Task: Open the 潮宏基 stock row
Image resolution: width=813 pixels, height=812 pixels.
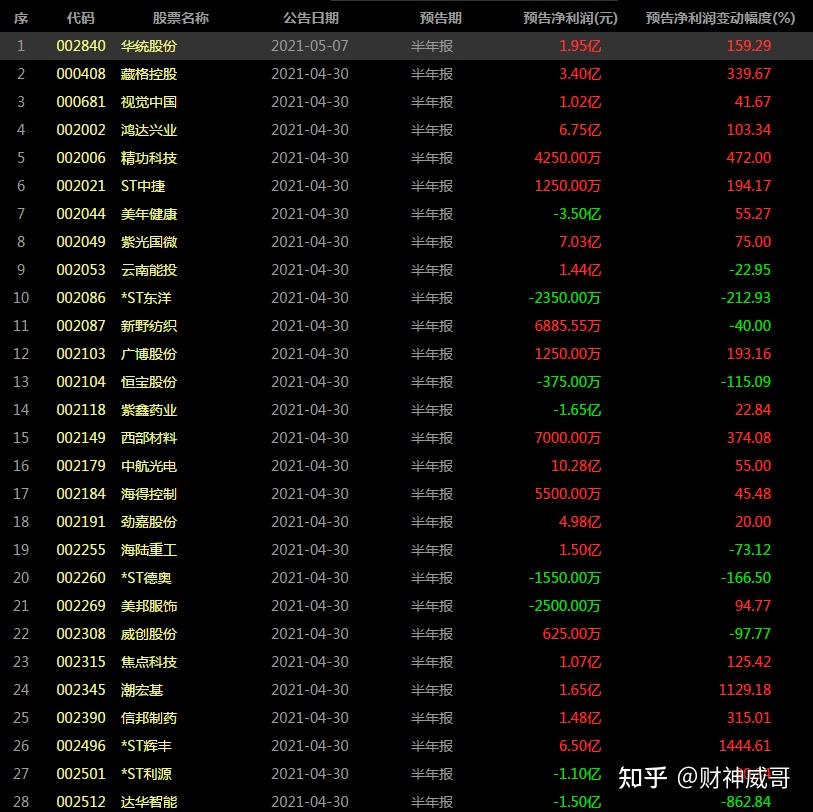Action: (406, 690)
